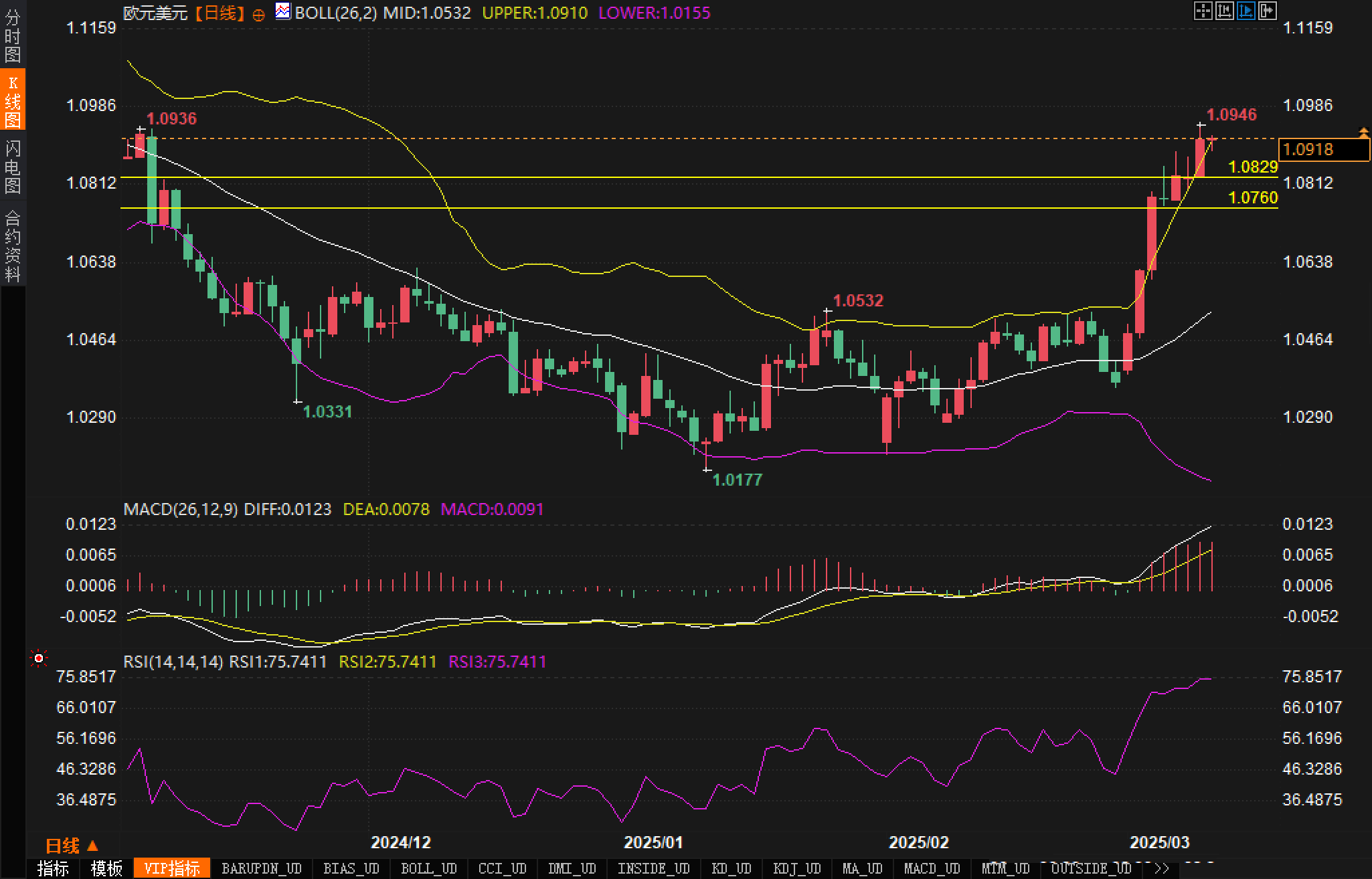
Task: Click the MID:1.0532 value text
Action: (427, 13)
